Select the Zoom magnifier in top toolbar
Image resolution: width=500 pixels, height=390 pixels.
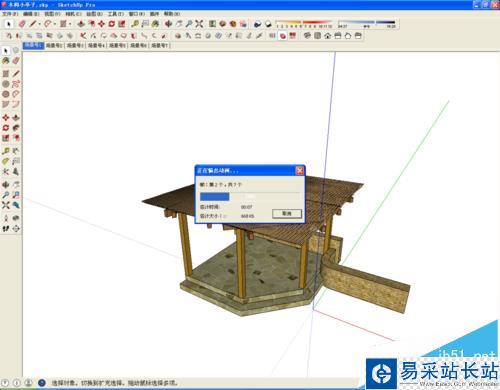point(189,24)
